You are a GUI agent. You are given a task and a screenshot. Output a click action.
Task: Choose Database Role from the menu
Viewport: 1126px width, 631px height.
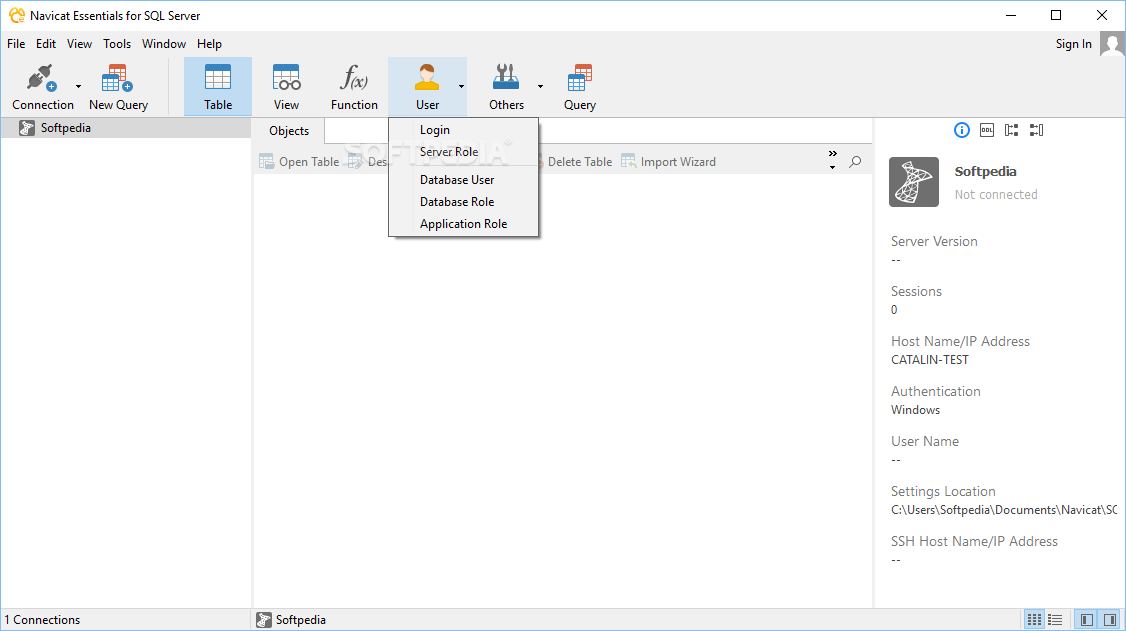[x=463, y=202]
